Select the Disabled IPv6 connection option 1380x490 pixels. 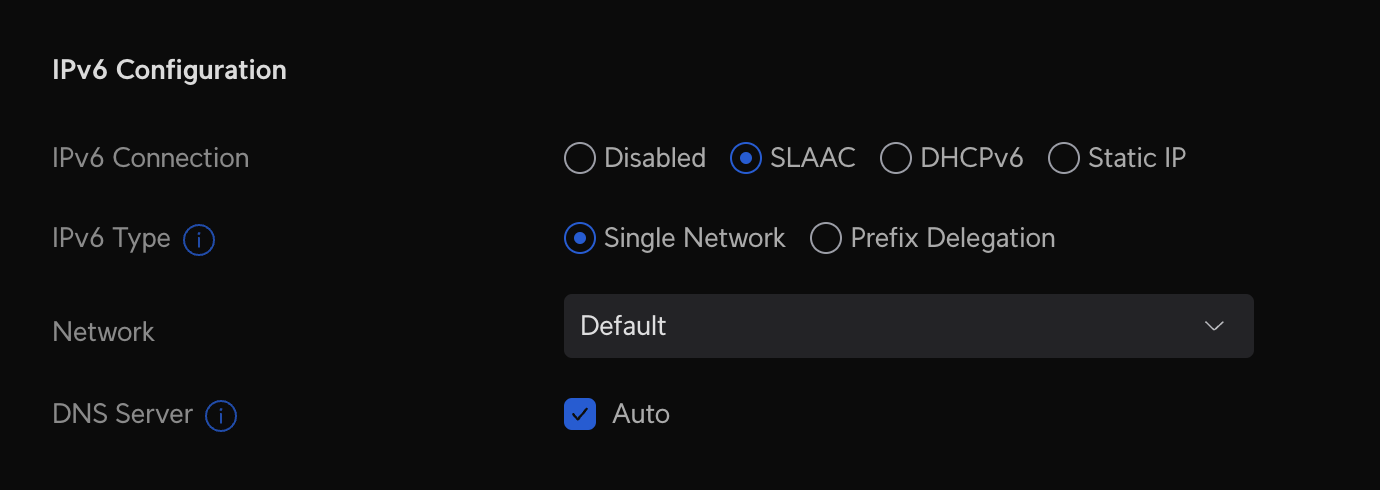pyautogui.click(x=580, y=158)
